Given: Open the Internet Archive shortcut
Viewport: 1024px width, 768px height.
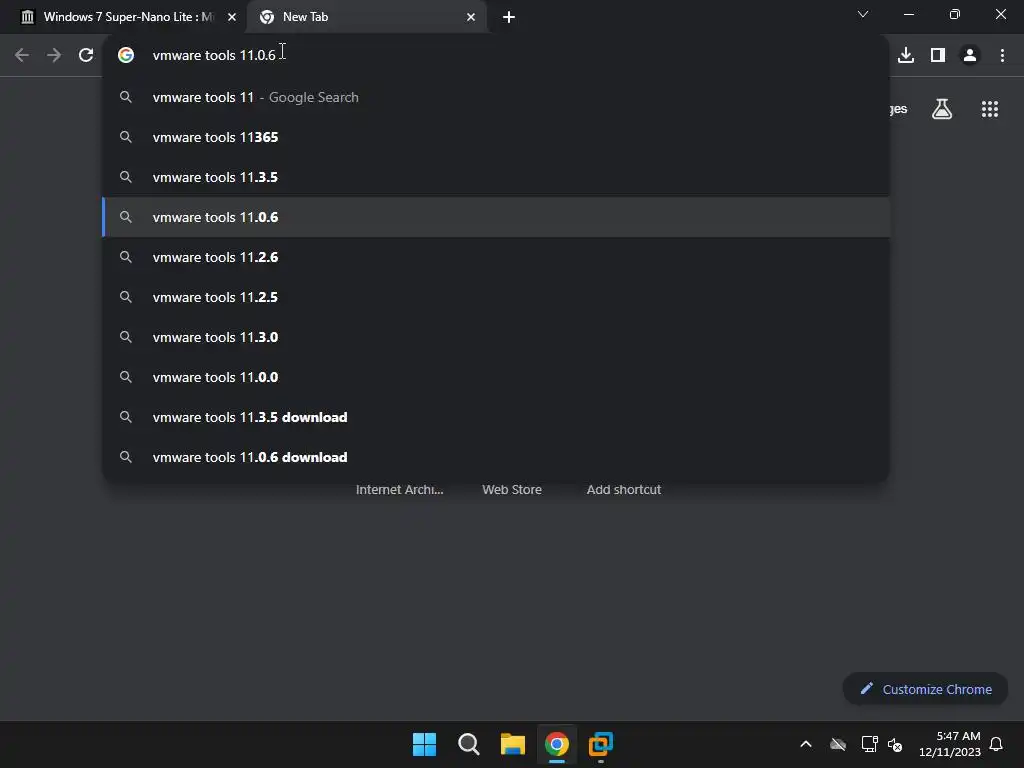Looking at the screenshot, I should (x=400, y=490).
